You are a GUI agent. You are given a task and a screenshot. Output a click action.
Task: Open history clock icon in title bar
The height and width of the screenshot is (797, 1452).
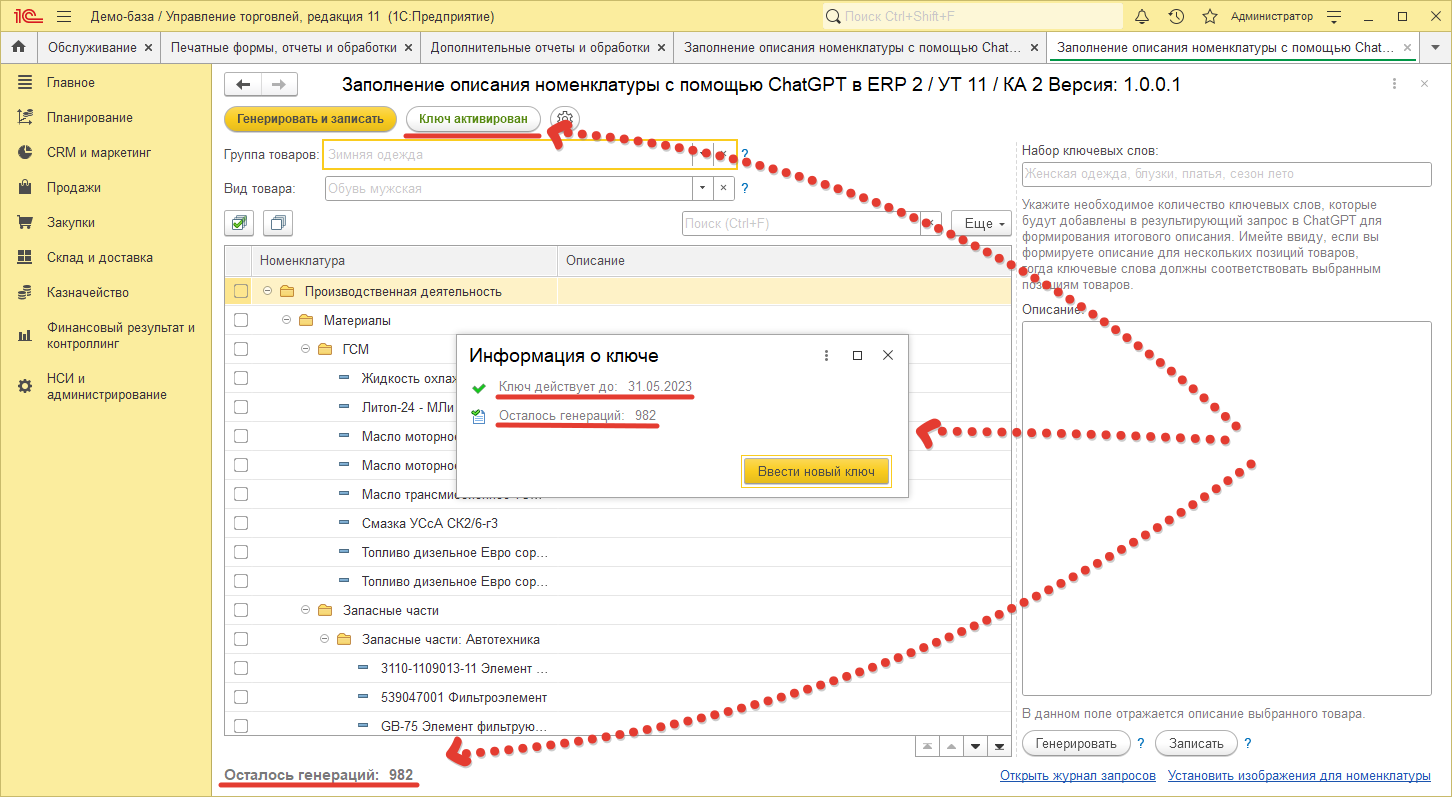pos(1176,17)
